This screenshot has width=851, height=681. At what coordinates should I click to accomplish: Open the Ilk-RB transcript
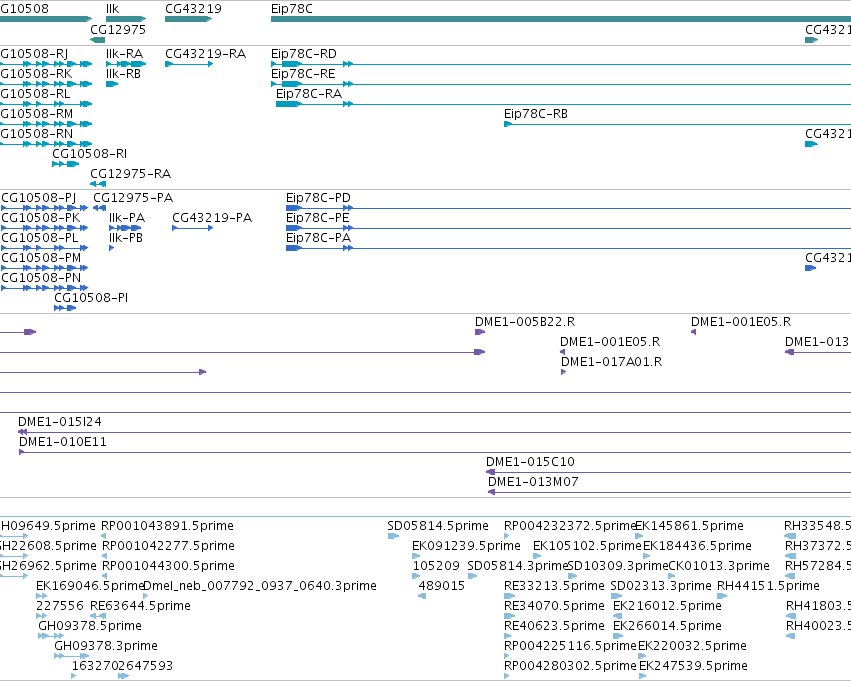coord(123,74)
